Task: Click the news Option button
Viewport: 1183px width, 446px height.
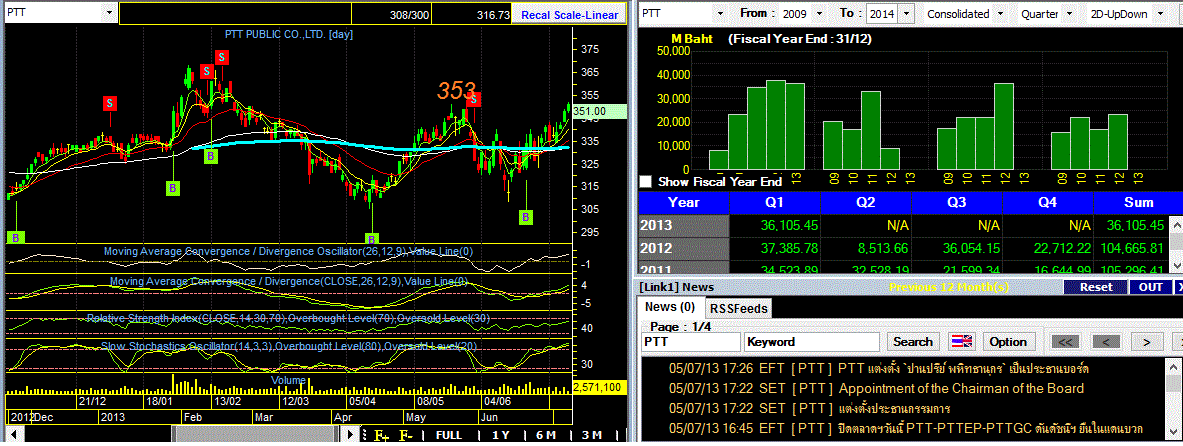Action: (x=1008, y=342)
